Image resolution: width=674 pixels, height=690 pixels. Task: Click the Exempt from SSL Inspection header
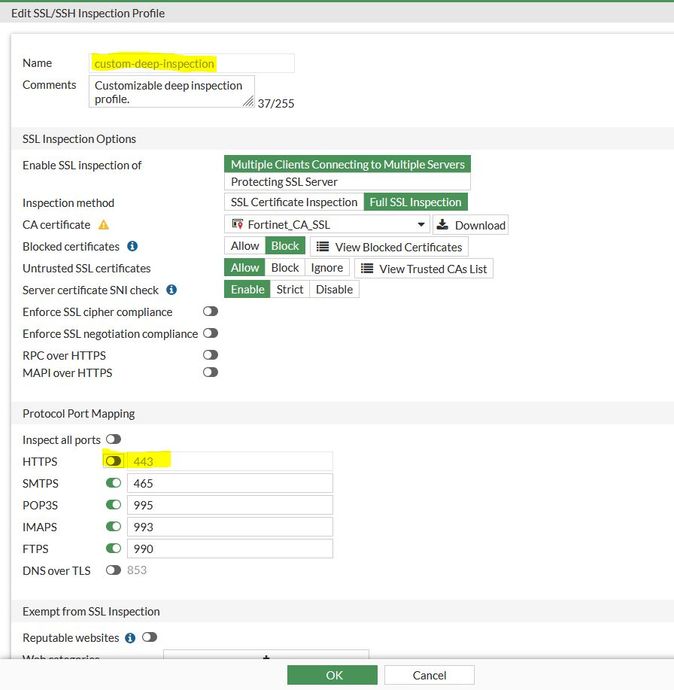coord(91,612)
